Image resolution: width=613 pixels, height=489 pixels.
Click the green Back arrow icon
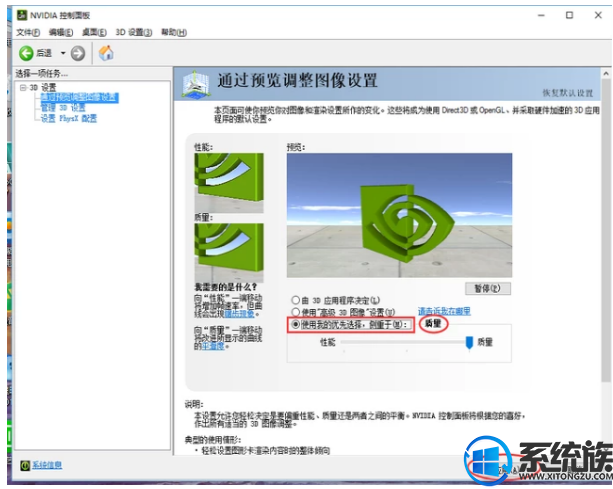(x=26, y=53)
